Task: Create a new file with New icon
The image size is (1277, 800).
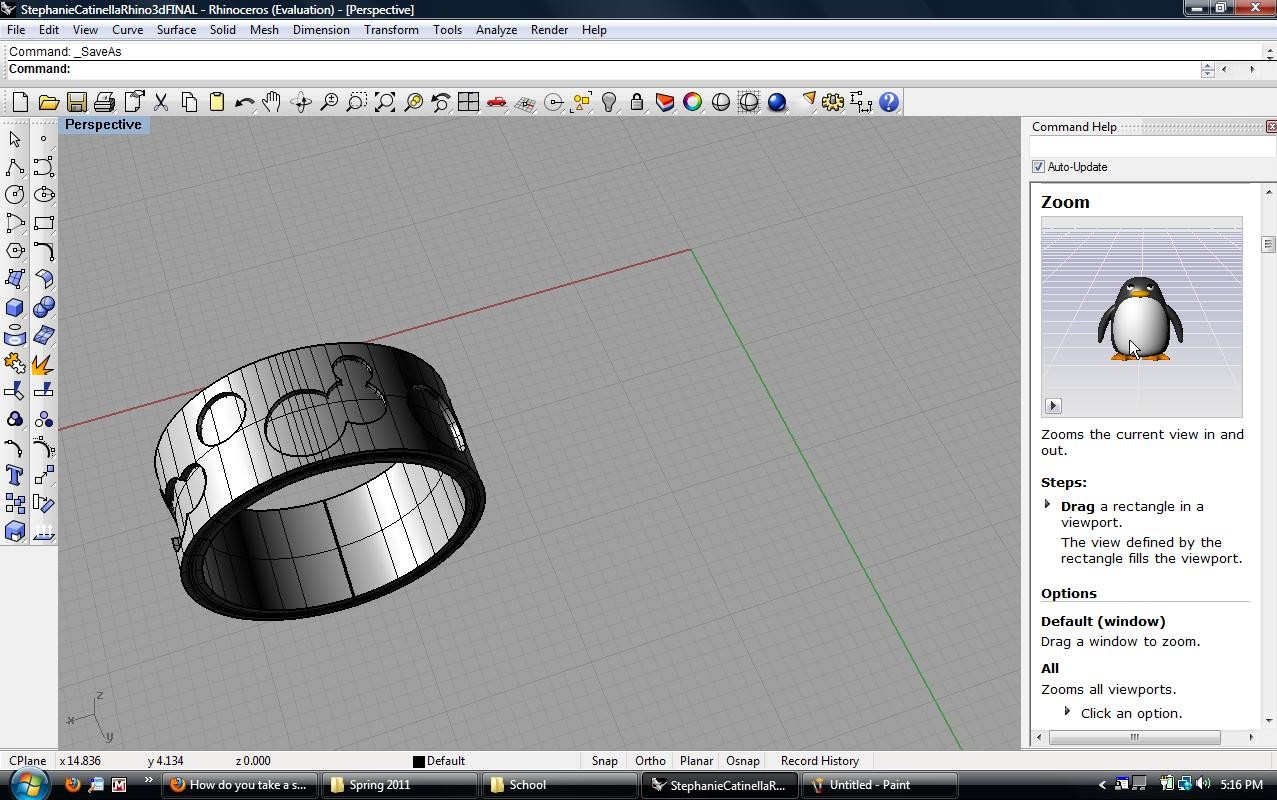Action: click(x=20, y=102)
